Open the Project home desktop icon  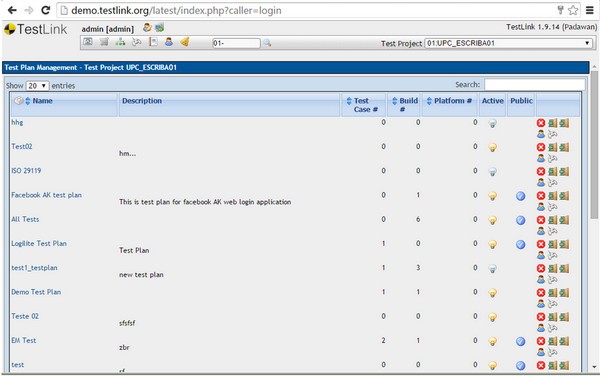click(x=88, y=42)
